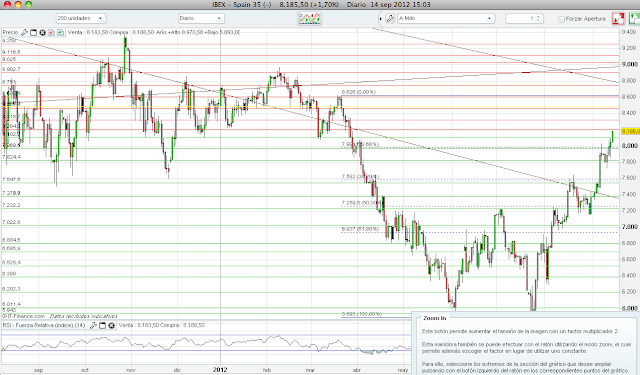Image resolution: width=640 pixels, height=375 pixels.
Task: Click the 6.011,4 support level label
Action: 11,304
